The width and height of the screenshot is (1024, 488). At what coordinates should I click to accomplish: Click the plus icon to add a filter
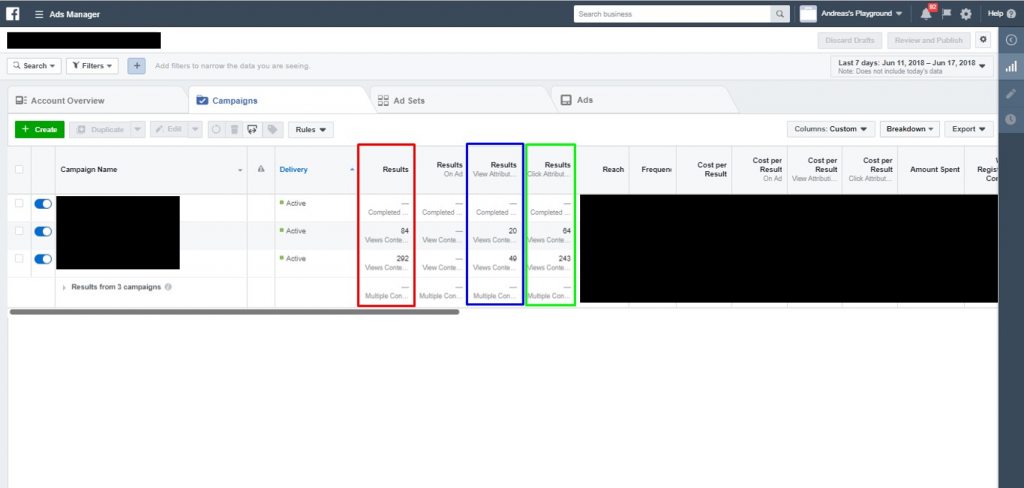coord(136,66)
